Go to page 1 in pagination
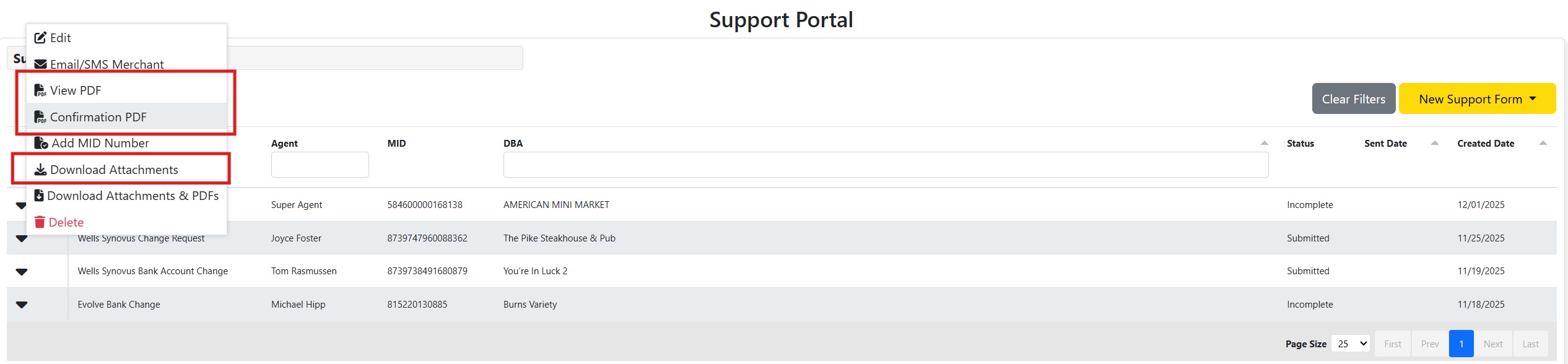 tap(1461, 344)
